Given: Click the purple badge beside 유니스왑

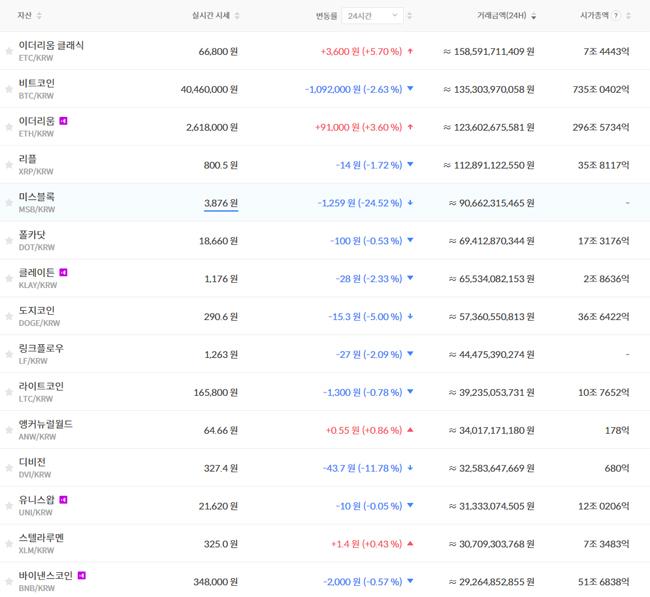Looking at the screenshot, I should [x=64, y=499].
